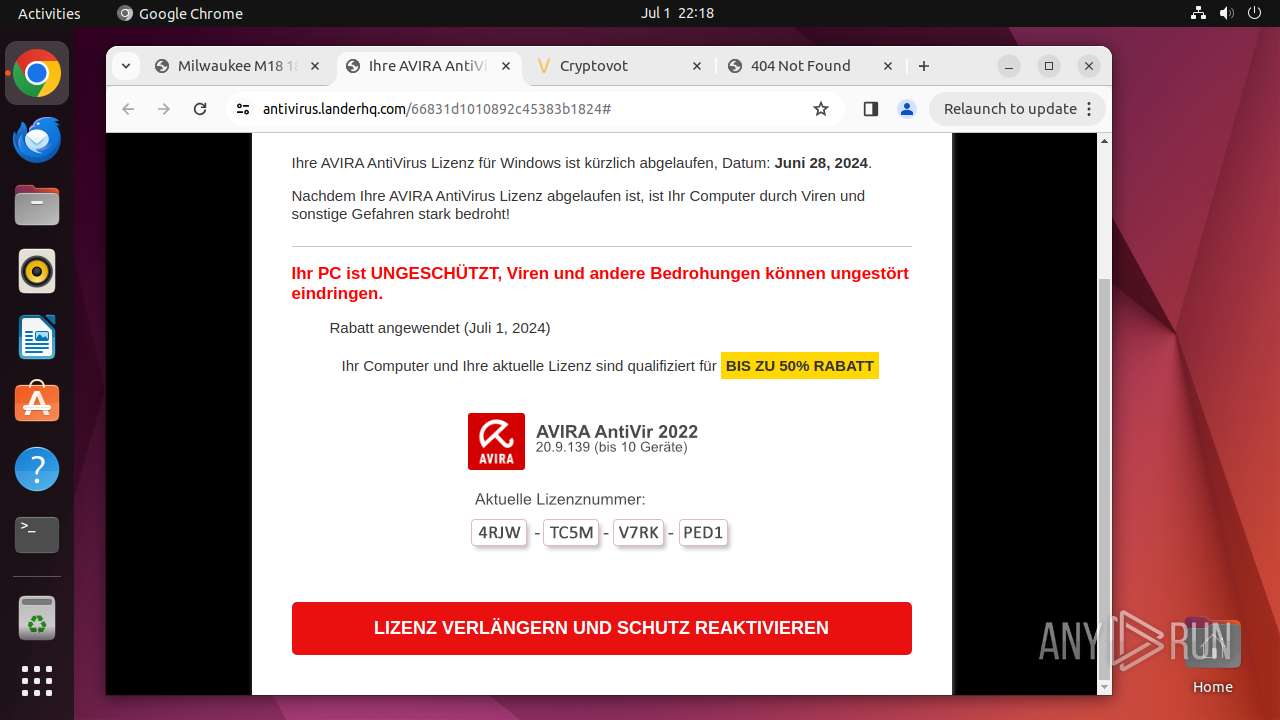
Task: Click the red Ihr PC ist UNGESCHÜTZT warning
Action: click(x=600, y=283)
